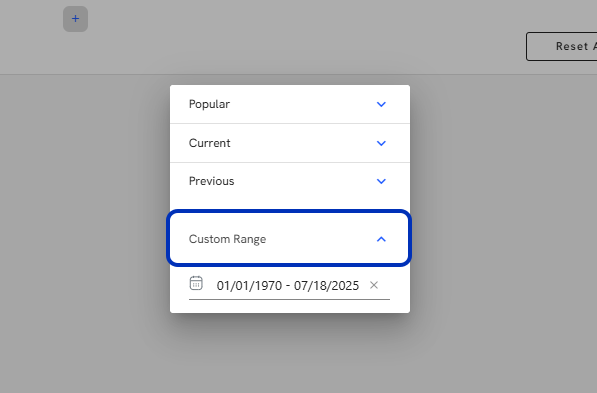Click the Reset button at top right
This screenshot has height=393, width=597.
click(562, 46)
